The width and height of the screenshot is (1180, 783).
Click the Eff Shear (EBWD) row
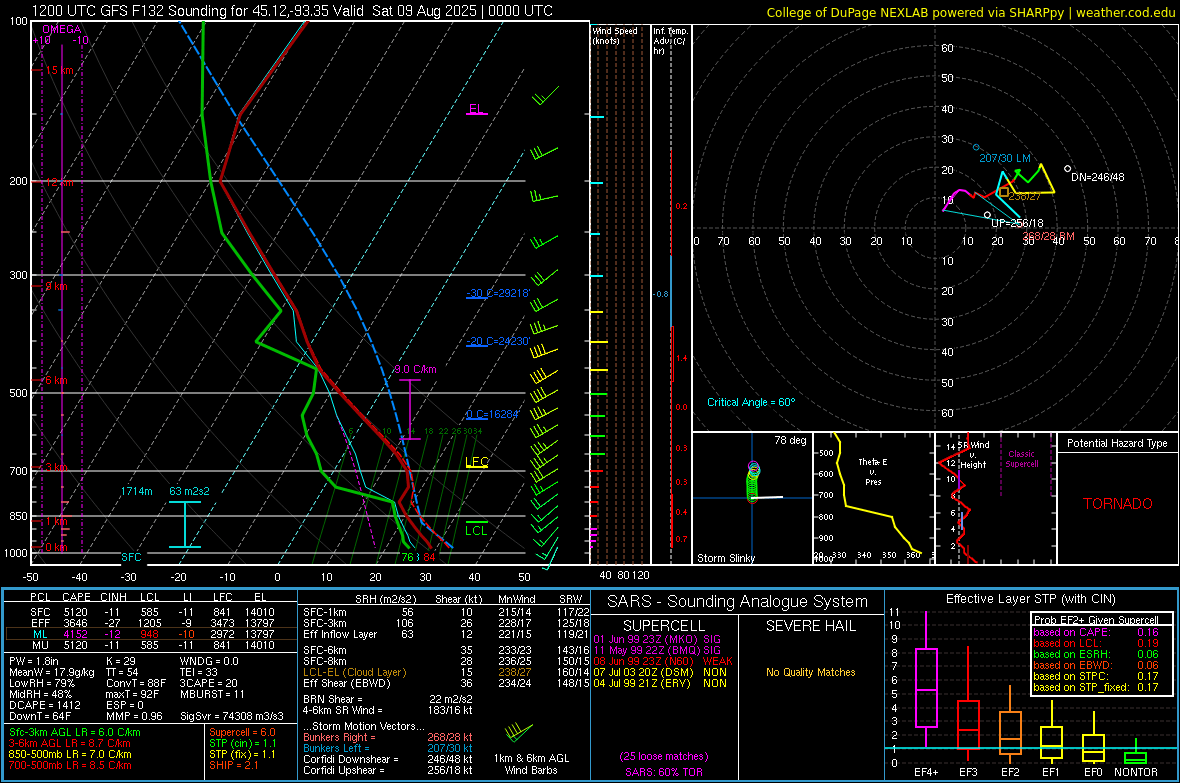coord(446,684)
